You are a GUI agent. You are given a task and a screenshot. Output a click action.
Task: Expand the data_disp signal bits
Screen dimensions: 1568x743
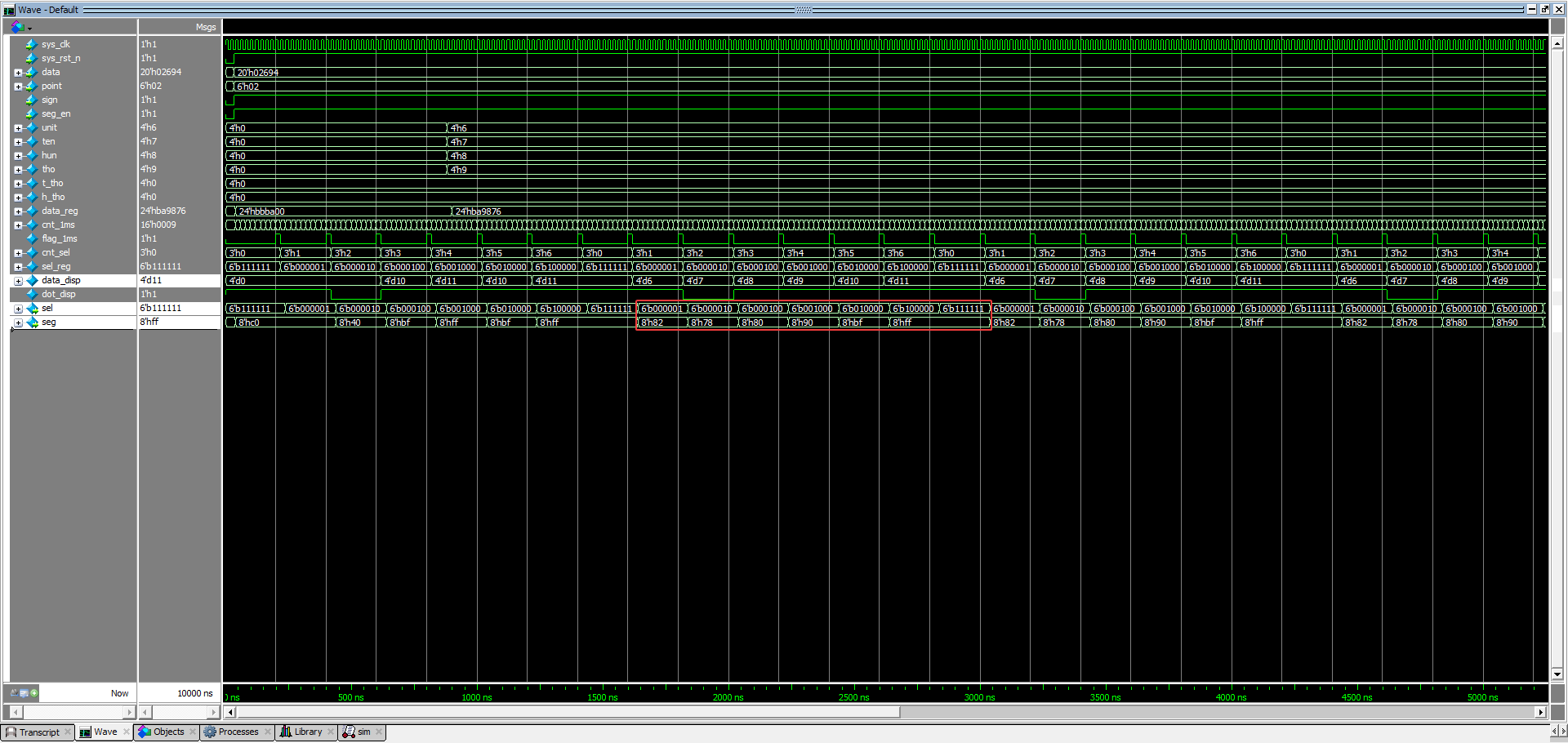point(18,281)
